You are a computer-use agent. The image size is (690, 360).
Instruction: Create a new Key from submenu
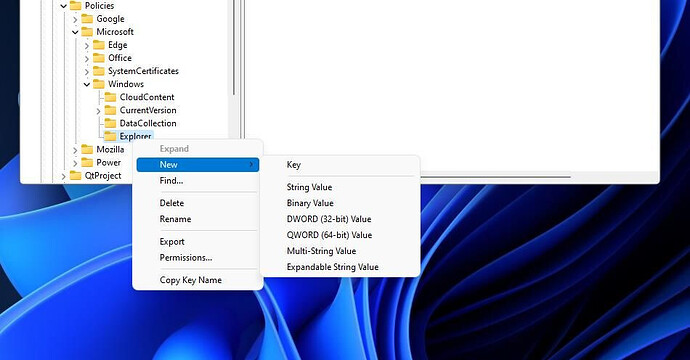tap(294, 165)
